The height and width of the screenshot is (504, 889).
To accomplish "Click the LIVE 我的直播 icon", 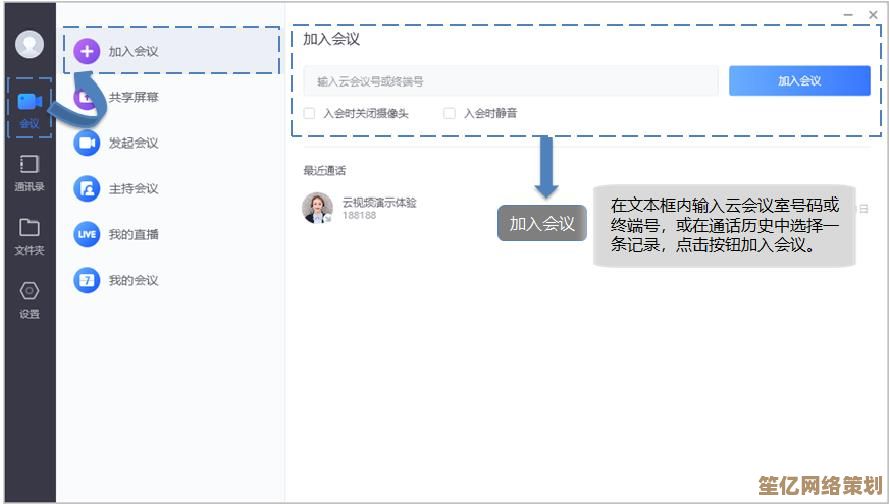I will pyautogui.click(x=87, y=234).
